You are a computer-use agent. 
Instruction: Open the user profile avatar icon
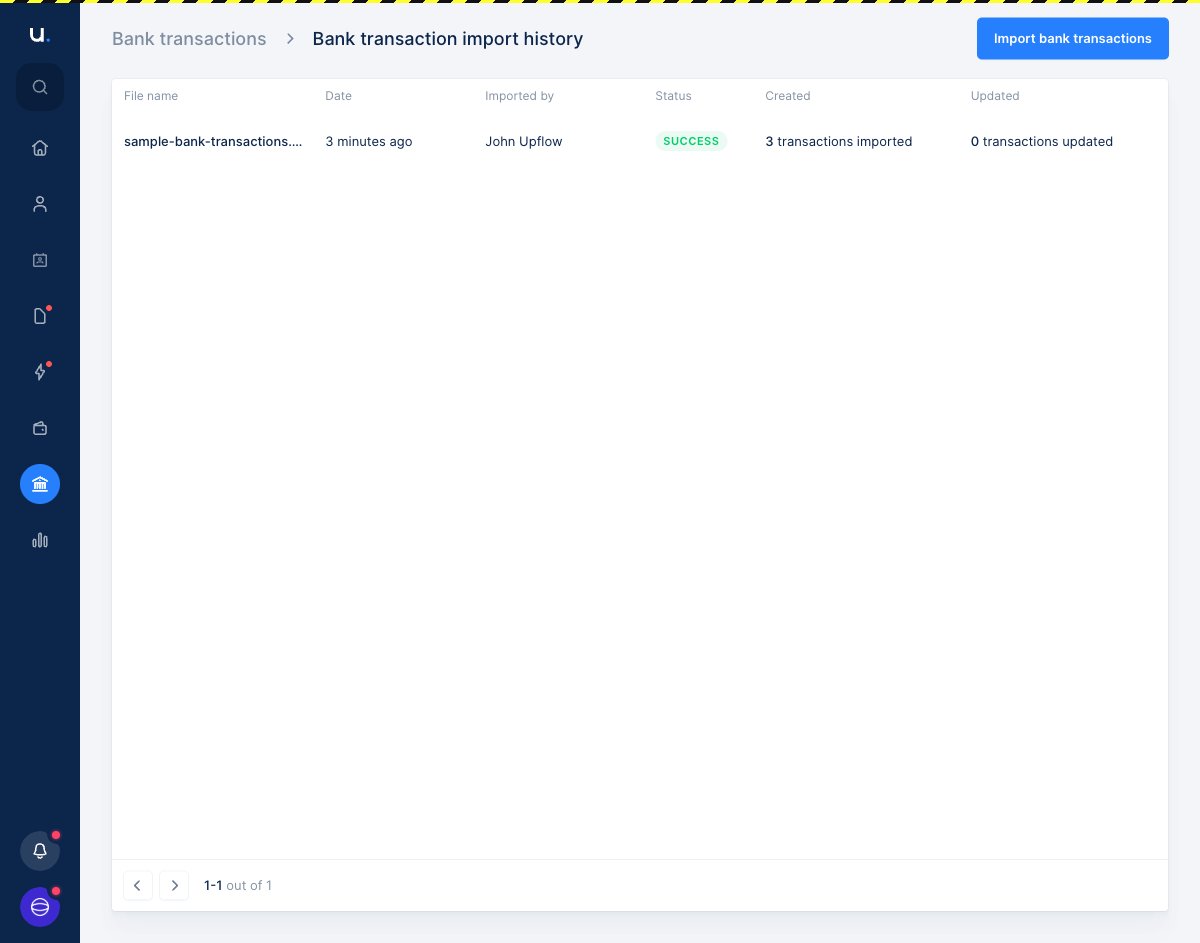click(x=40, y=907)
